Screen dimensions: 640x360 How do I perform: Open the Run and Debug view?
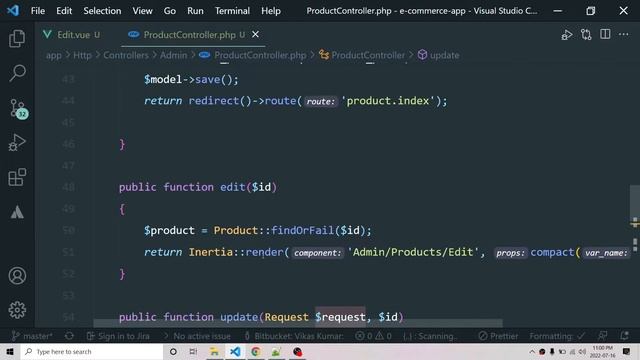(17, 142)
